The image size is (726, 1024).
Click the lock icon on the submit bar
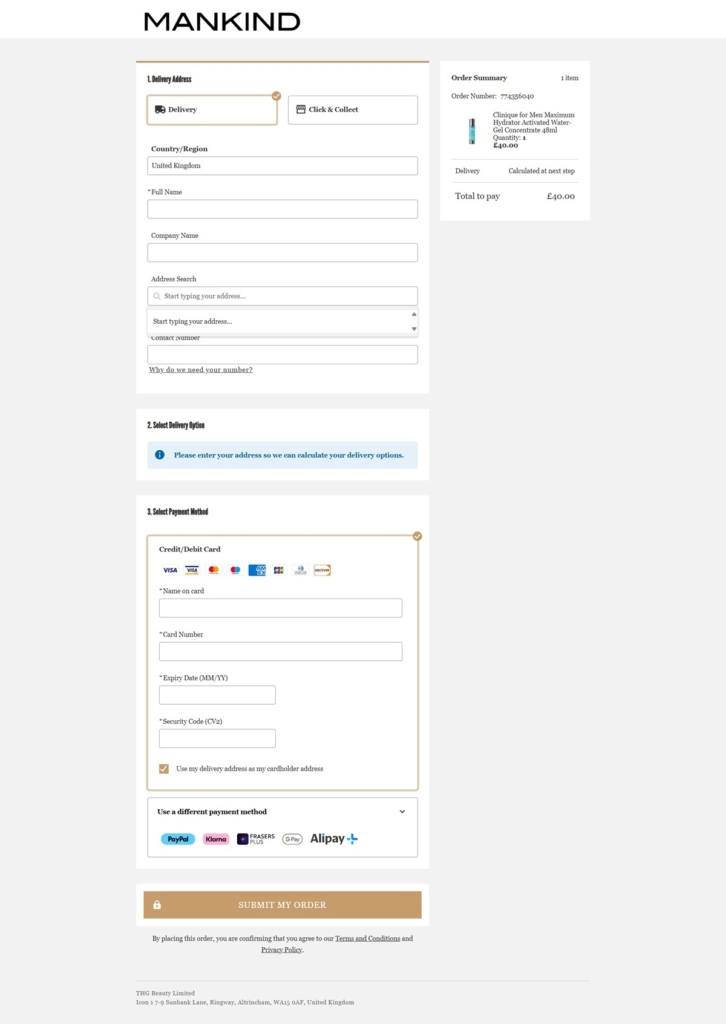tap(157, 905)
